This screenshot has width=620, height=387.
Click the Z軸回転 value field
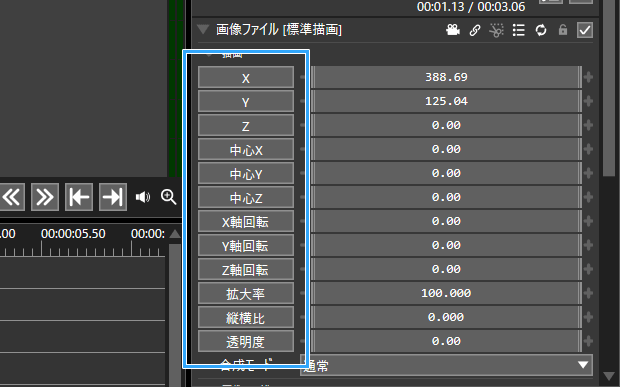coord(446,269)
